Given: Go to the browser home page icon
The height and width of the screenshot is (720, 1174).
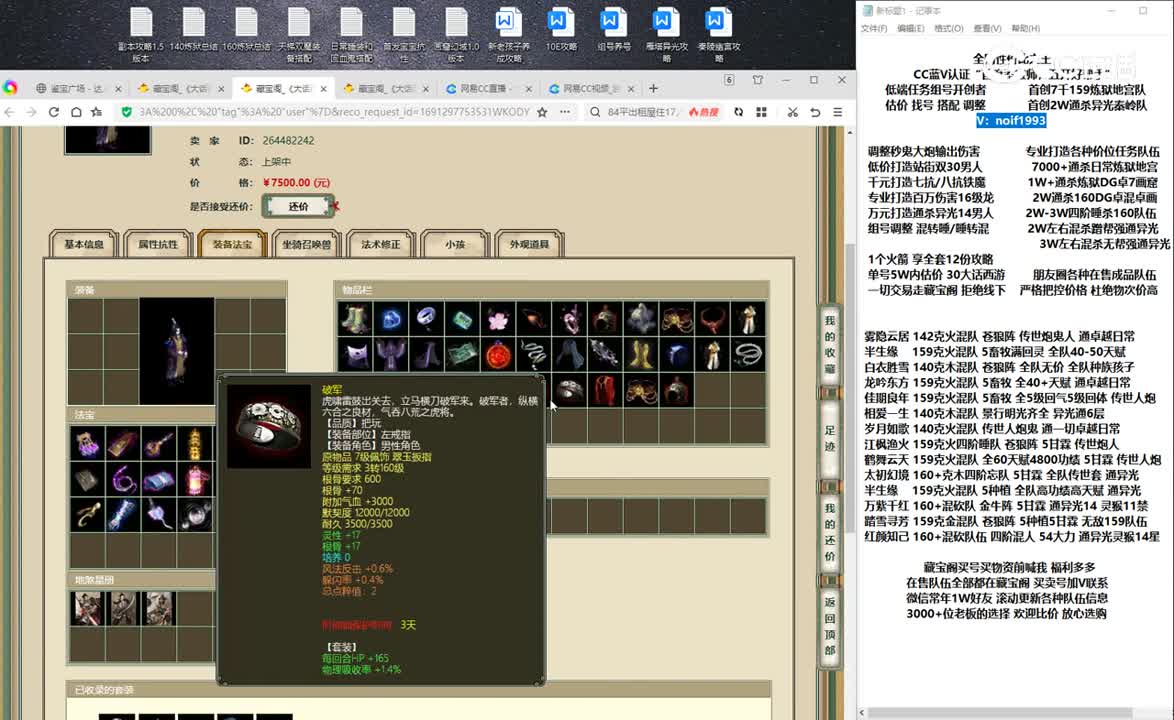Looking at the screenshot, I should coord(76,112).
